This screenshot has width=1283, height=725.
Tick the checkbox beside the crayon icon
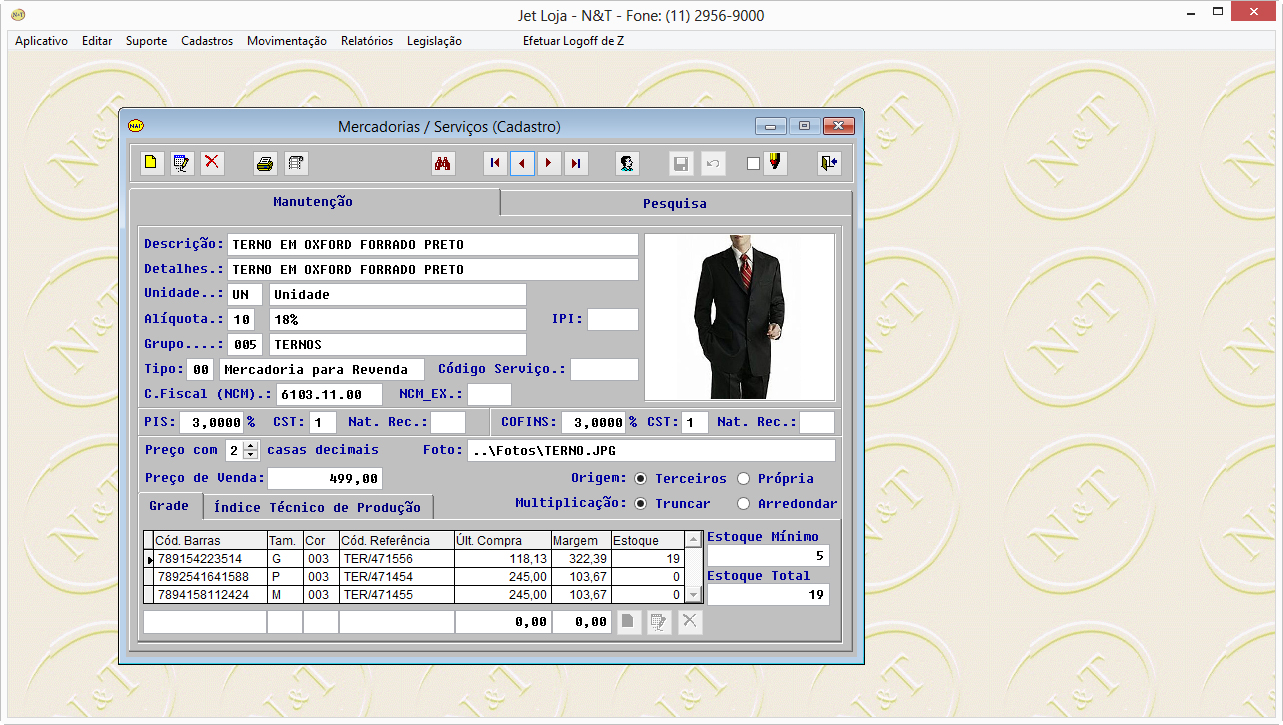(754, 164)
